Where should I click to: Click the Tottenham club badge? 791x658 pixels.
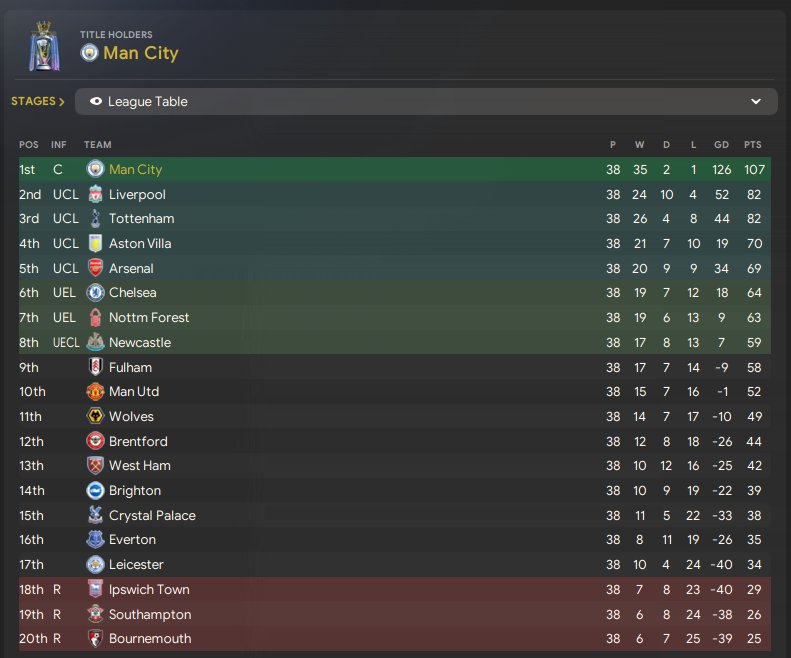(95, 219)
